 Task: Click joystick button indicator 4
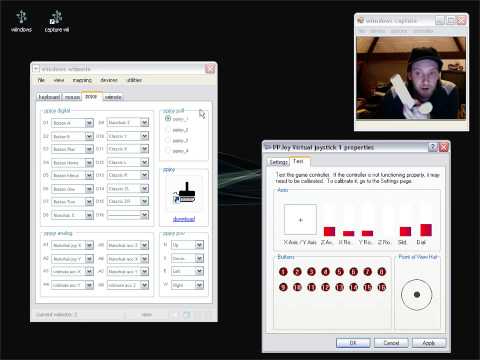point(326,272)
